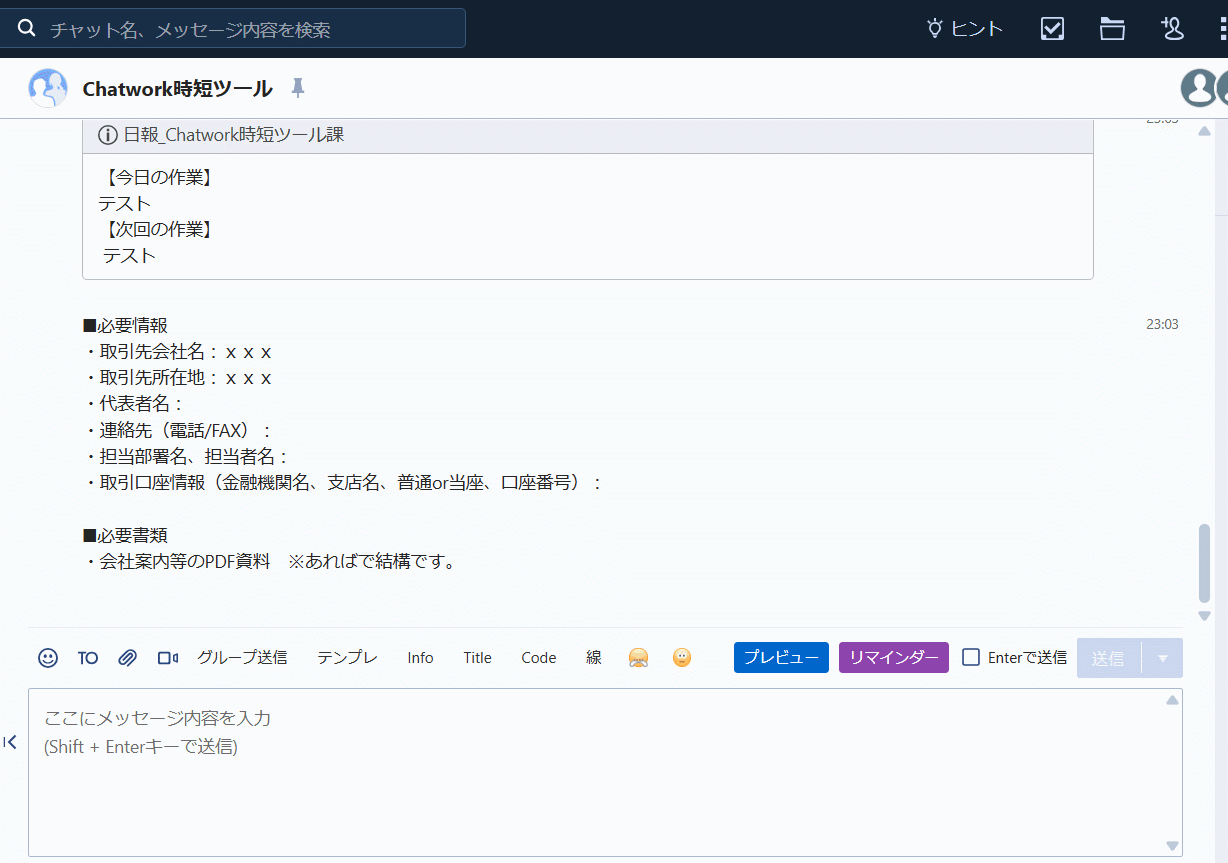This screenshot has width=1228, height=863.
Task: Click the リマインダー button
Action: (894, 658)
